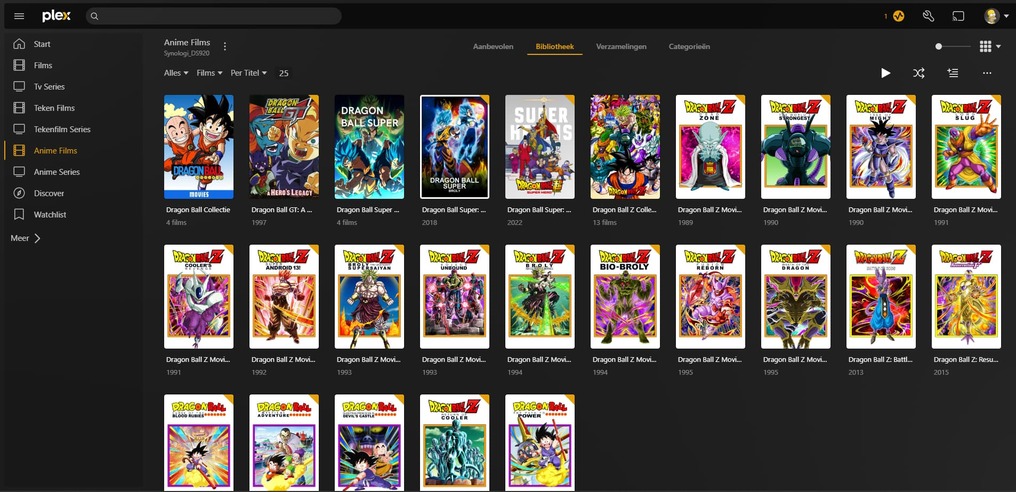Open the hamburger menu icon
Viewport: 1016px width, 492px height.
(x=19, y=16)
